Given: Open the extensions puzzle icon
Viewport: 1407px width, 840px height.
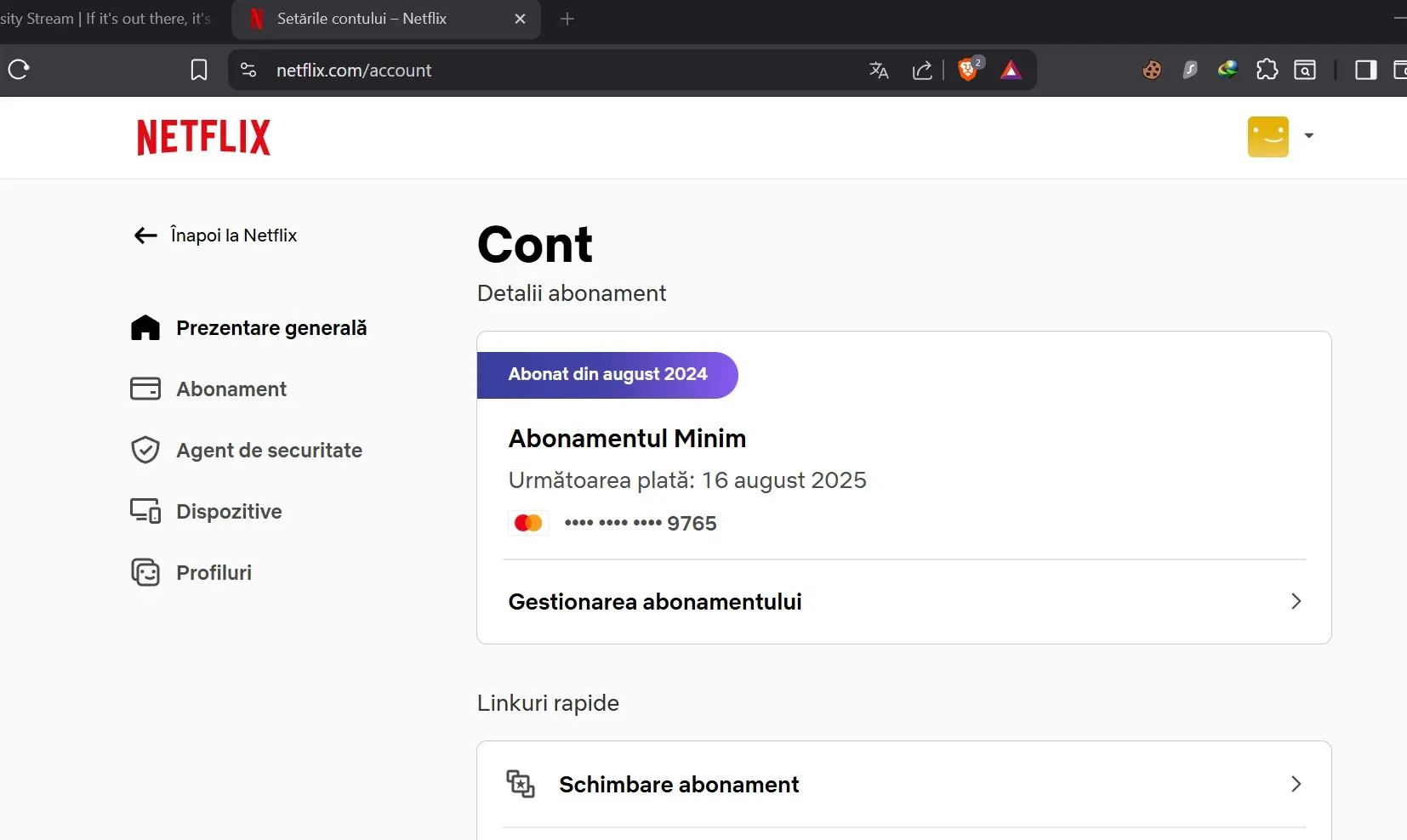Looking at the screenshot, I should [x=1267, y=70].
